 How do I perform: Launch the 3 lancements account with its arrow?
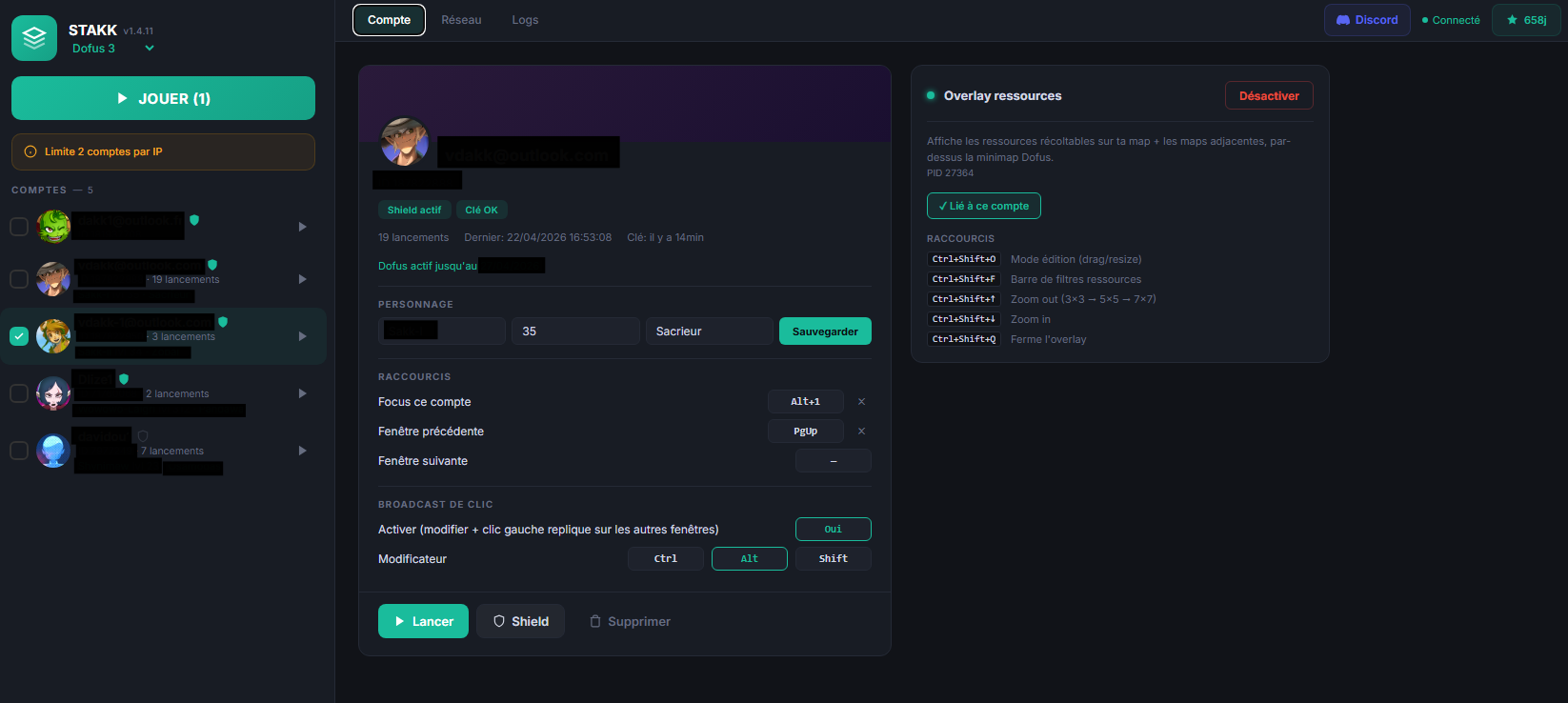pos(303,336)
